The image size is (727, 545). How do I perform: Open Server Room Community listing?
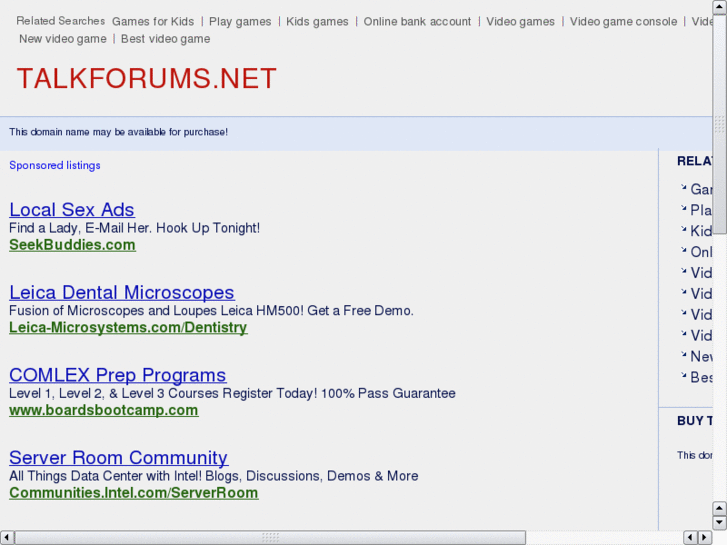click(x=118, y=457)
